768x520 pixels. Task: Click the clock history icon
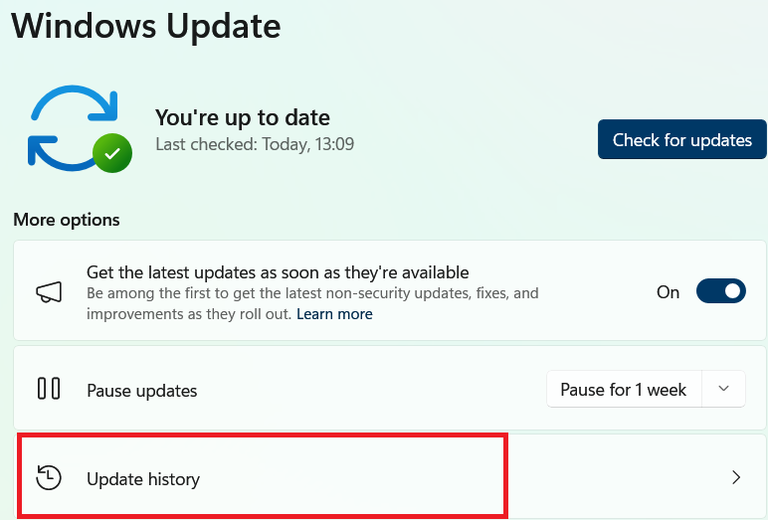click(49, 478)
